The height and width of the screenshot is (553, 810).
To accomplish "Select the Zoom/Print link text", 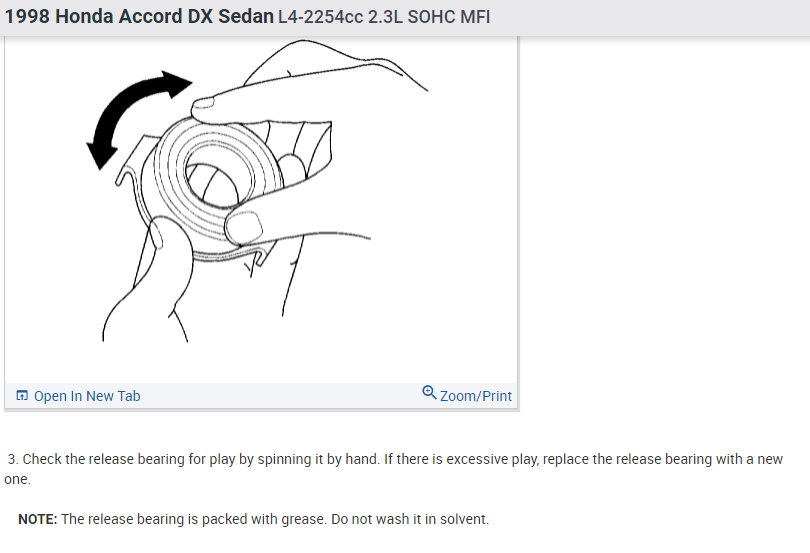I will point(476,396).
